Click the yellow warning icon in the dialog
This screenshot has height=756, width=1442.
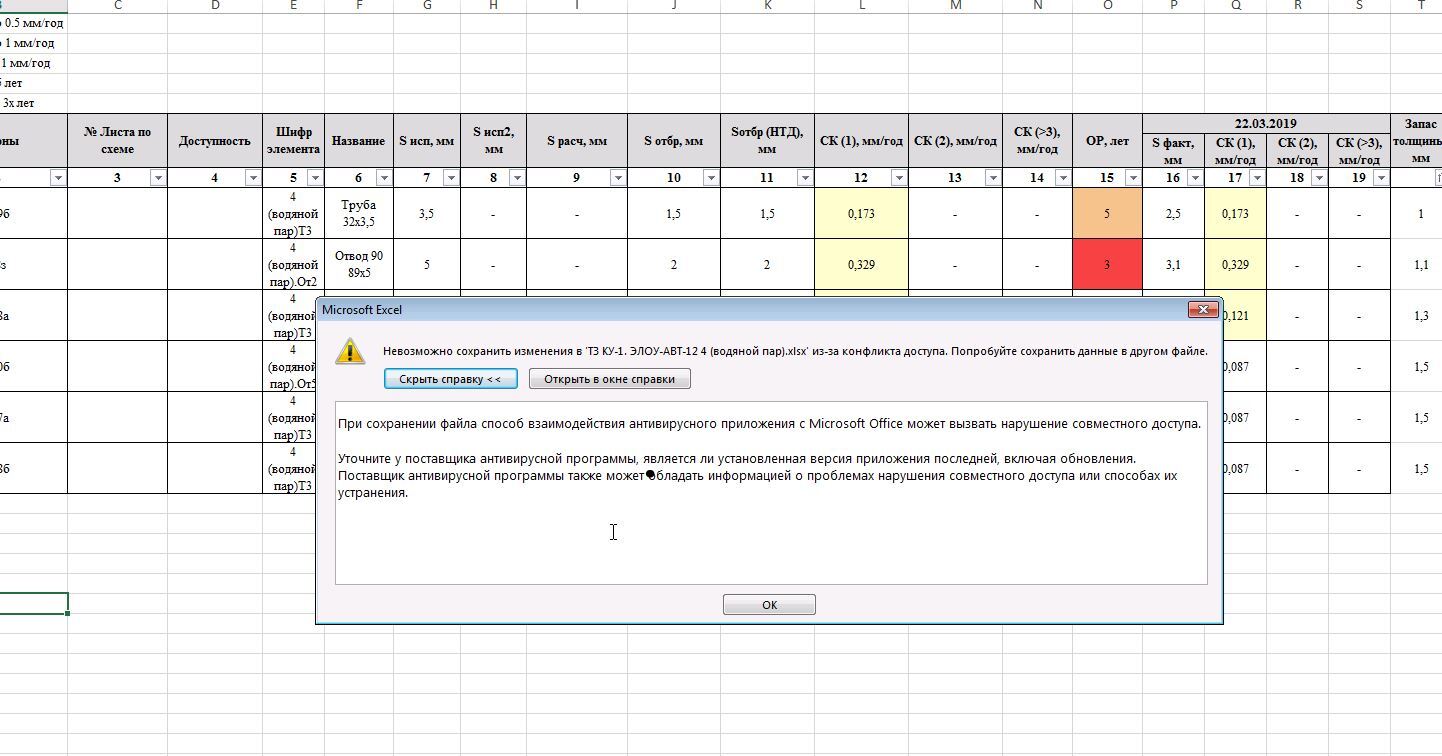pos(350,351)
